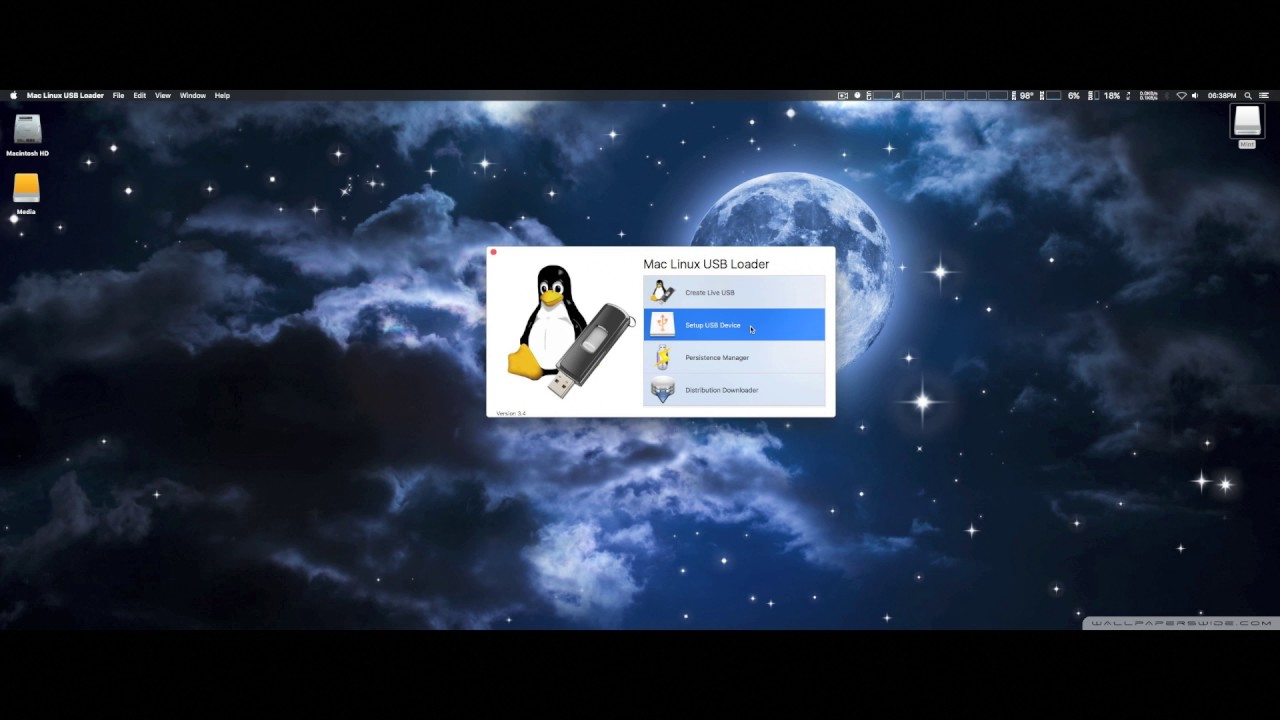Viewport: 1280px width, 720px height.
Task: Open the Distribution Downloader option
Action: tap(734, 390)
